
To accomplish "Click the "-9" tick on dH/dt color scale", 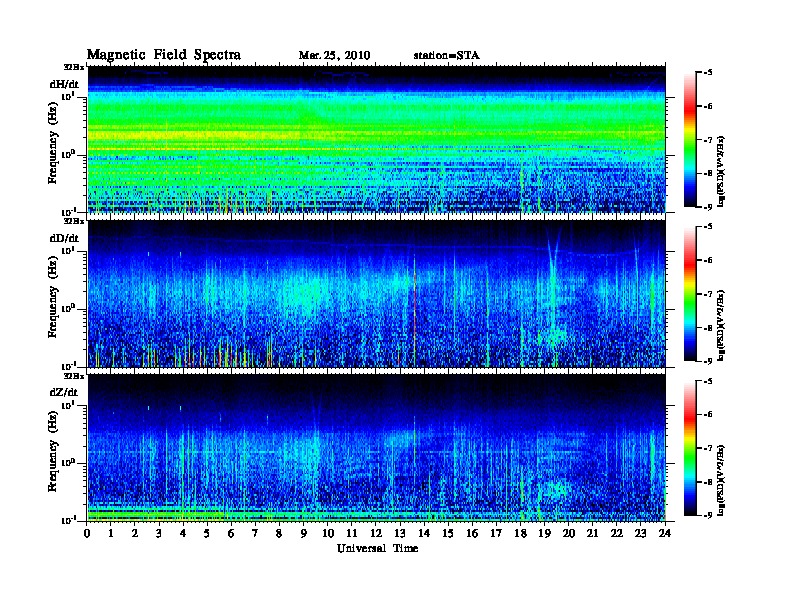I will coord(708,207).
